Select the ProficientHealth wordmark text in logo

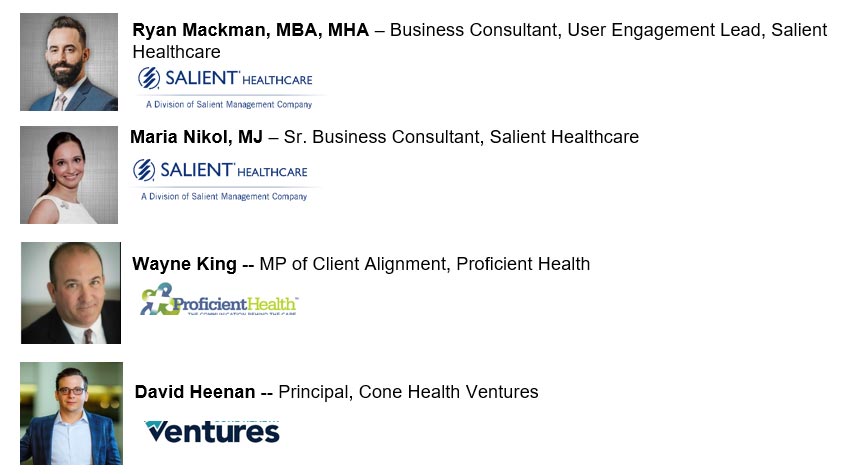(236, 301)
